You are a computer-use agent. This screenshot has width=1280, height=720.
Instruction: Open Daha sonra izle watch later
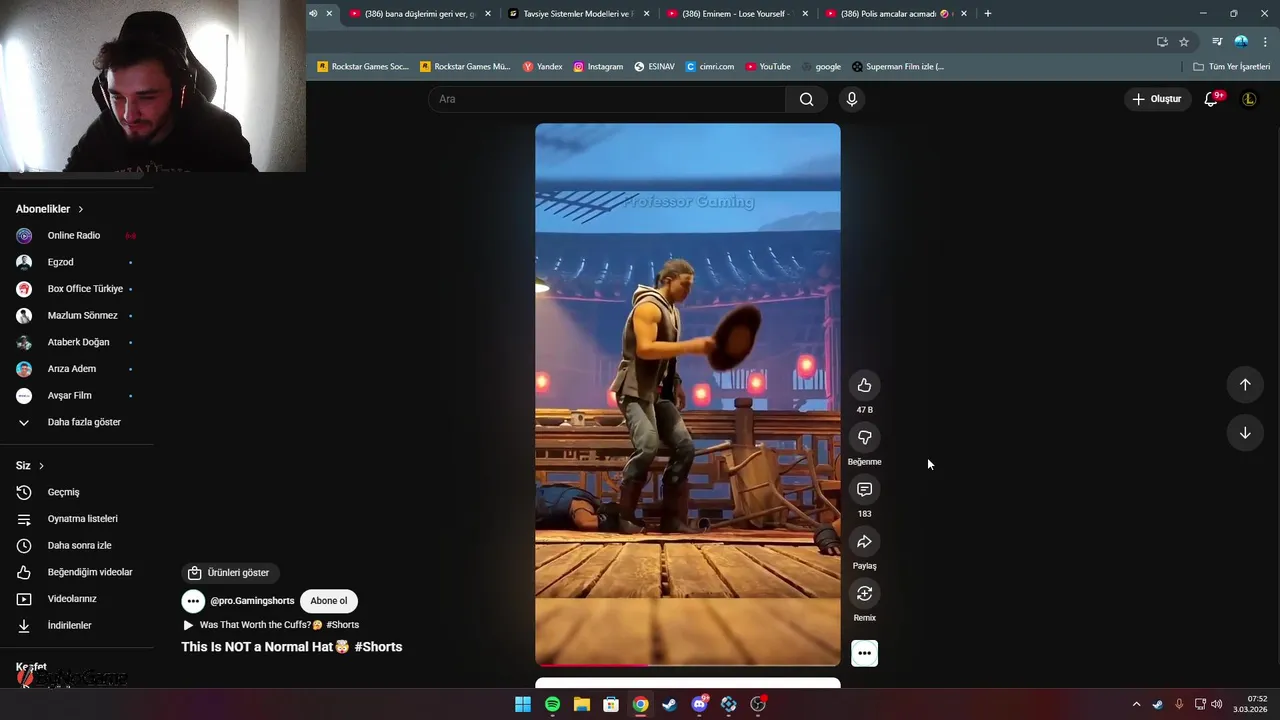pos(77,546)
